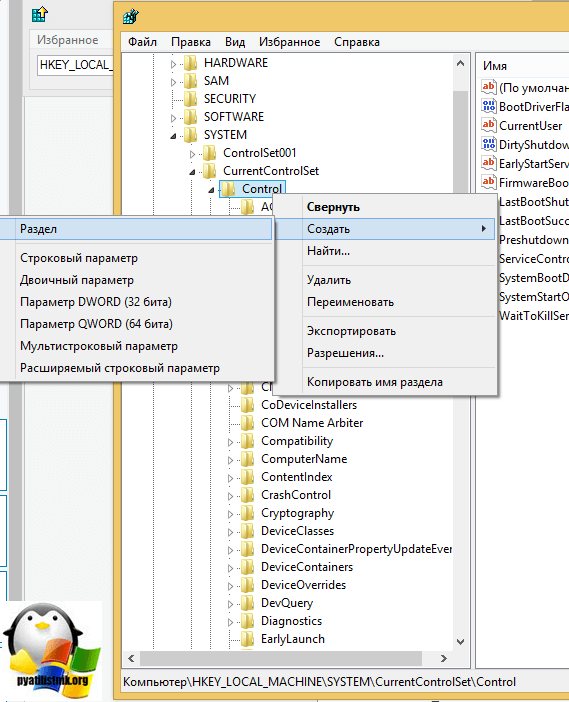Image resolution: width=569 pixels, height=702 pixels.
Task: Click the string icon next to CurrentUser
Action: [488, 125]
